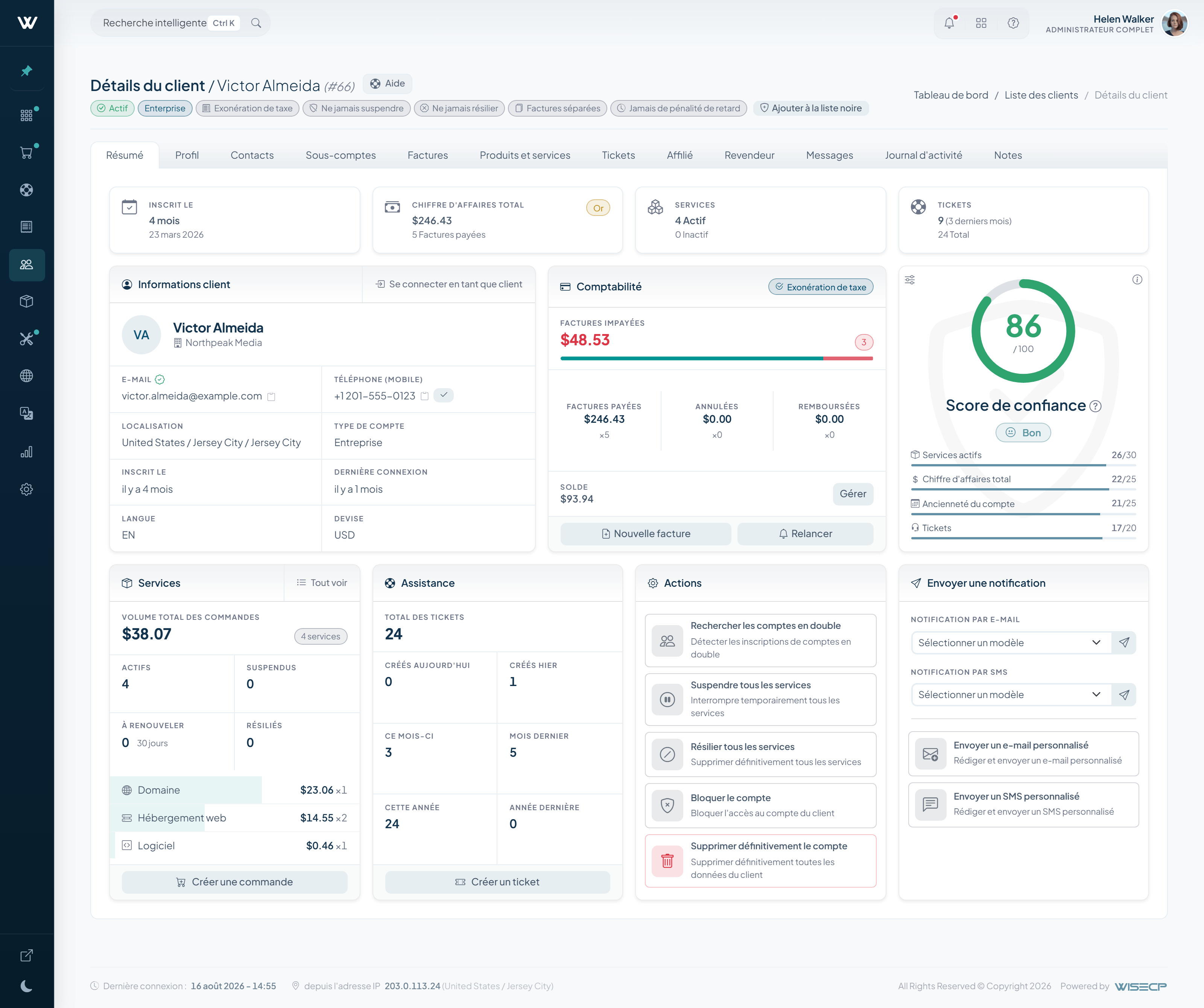The height and width of the screenshot is (1008, 1204).
Task: Open notifications bell icon
Action: [949, 23]
